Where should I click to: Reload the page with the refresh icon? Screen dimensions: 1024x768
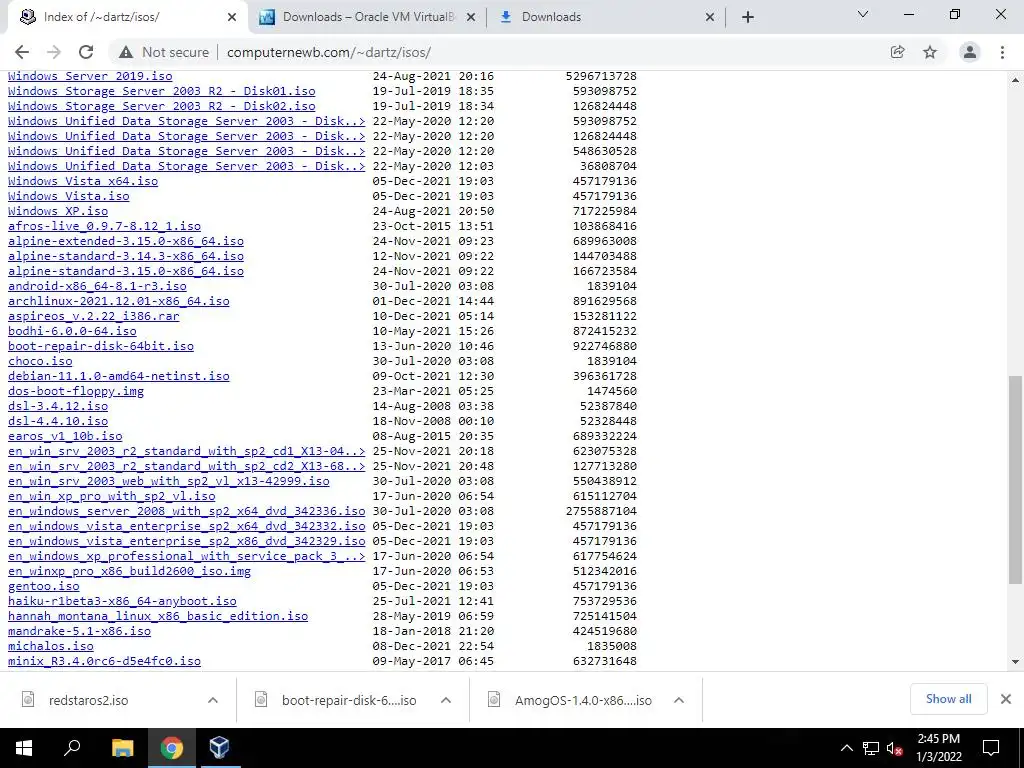(x=86, y=52)
